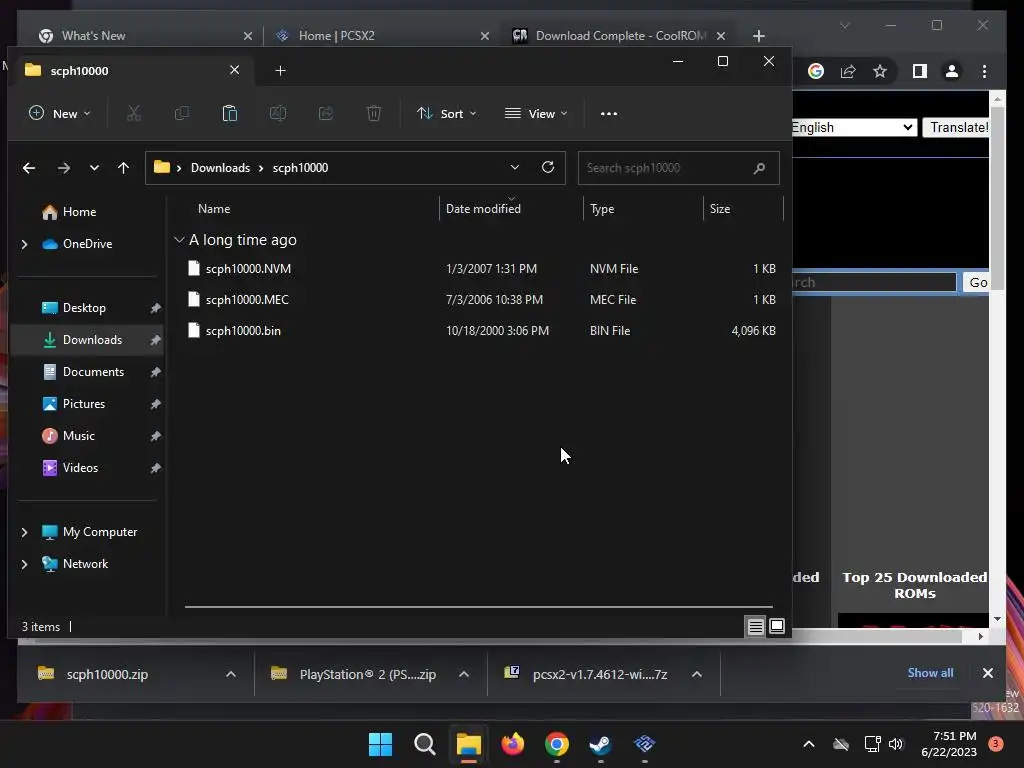Click the Copy icon in Explorer toolbar
The width and height of the screenshot is (1024, 768).
click(x=182, y=114)
